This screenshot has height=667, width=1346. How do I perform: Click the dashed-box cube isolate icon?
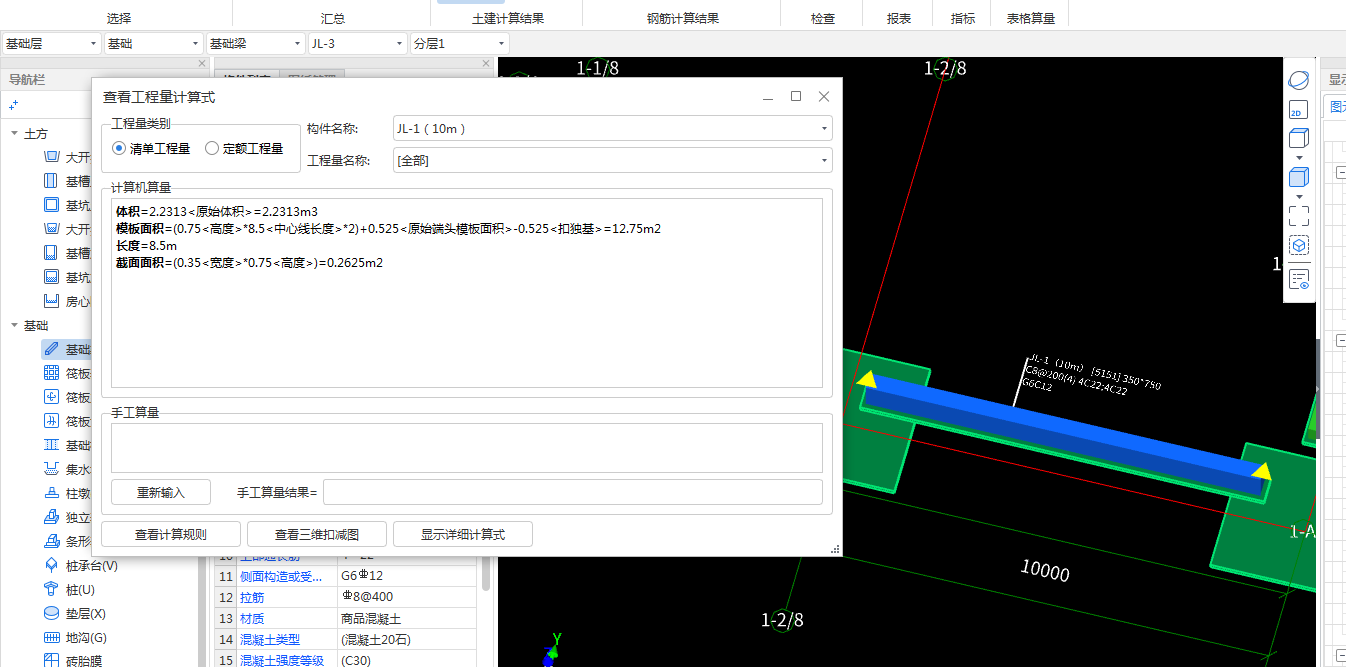coord(1298,245)
